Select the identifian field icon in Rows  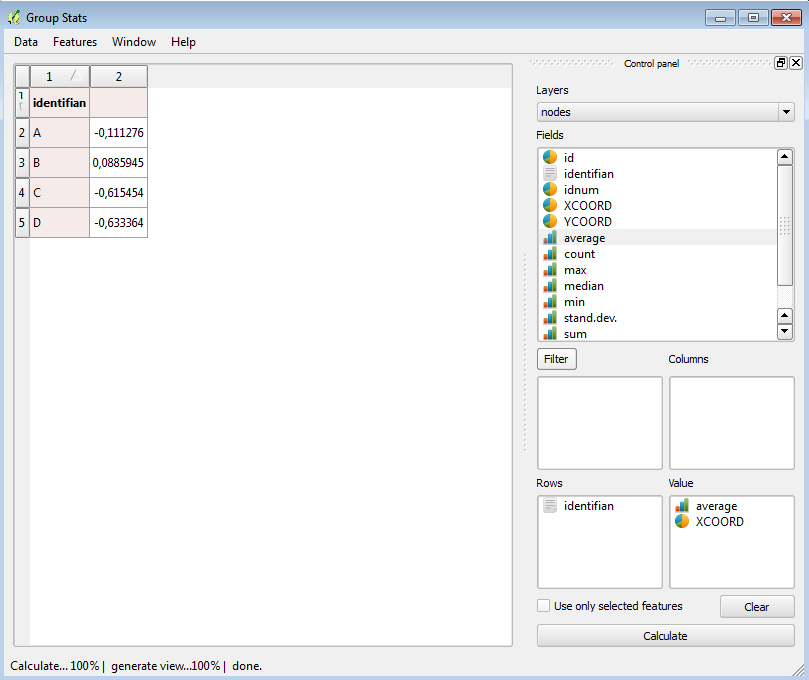(550, 505)
